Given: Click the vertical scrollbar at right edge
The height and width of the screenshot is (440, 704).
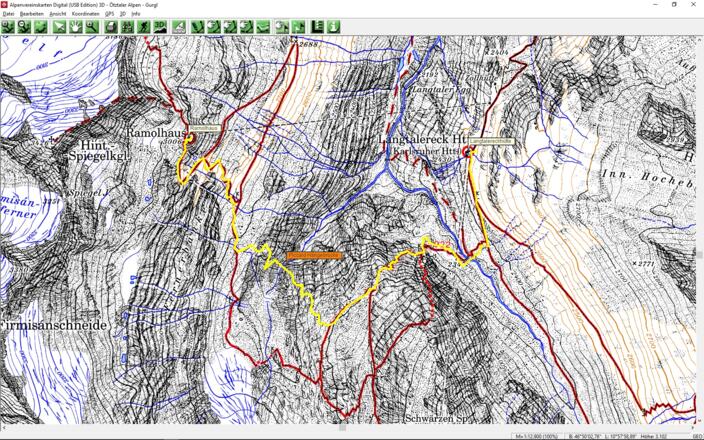Looking at the screenshot, I should pos(699,230).
